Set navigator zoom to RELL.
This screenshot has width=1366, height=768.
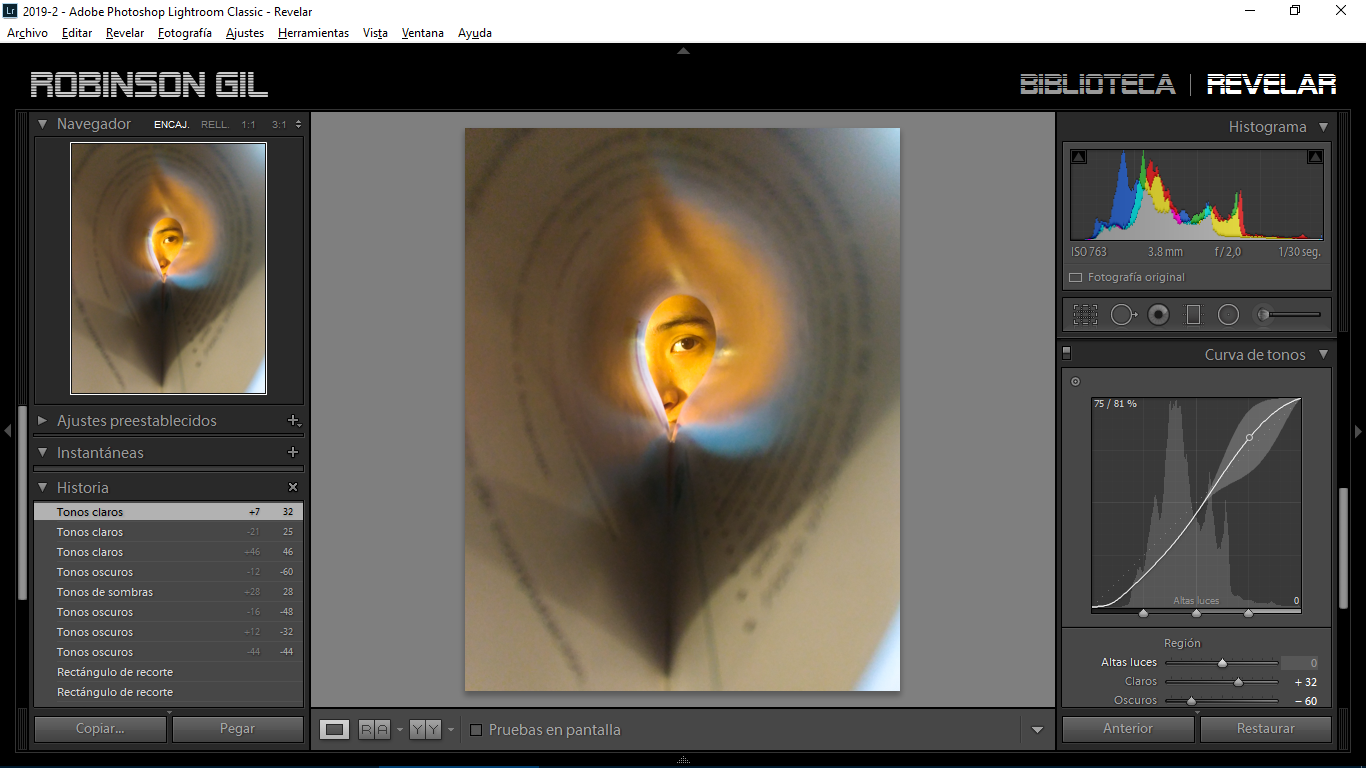[x=215, y=125]
